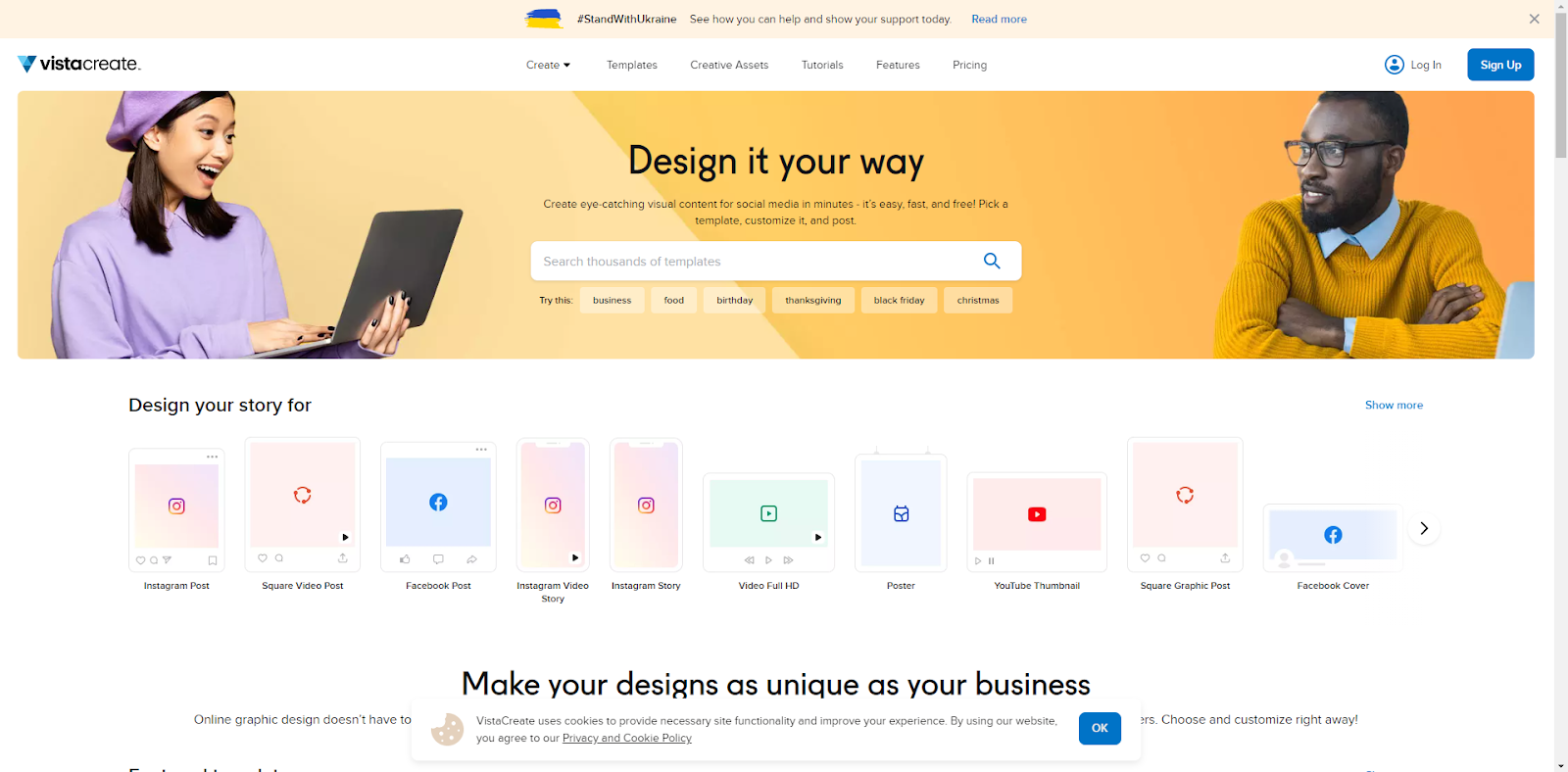Select the birthday suggestion tag
This screenshot has height=772, width=1568.
click(734, 300)
